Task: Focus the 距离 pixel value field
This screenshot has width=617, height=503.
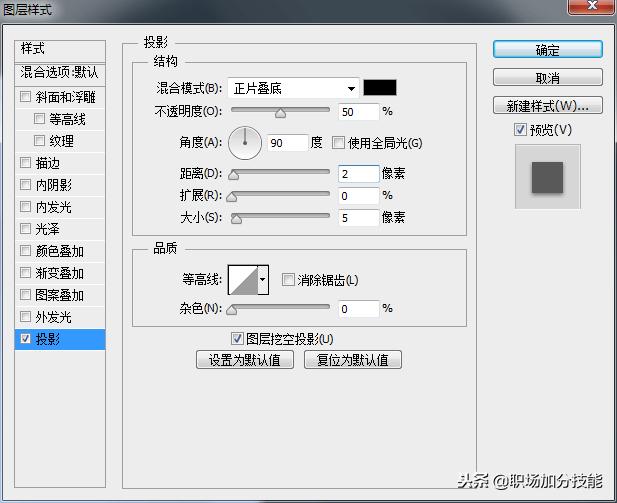Action: pos(358,174)
